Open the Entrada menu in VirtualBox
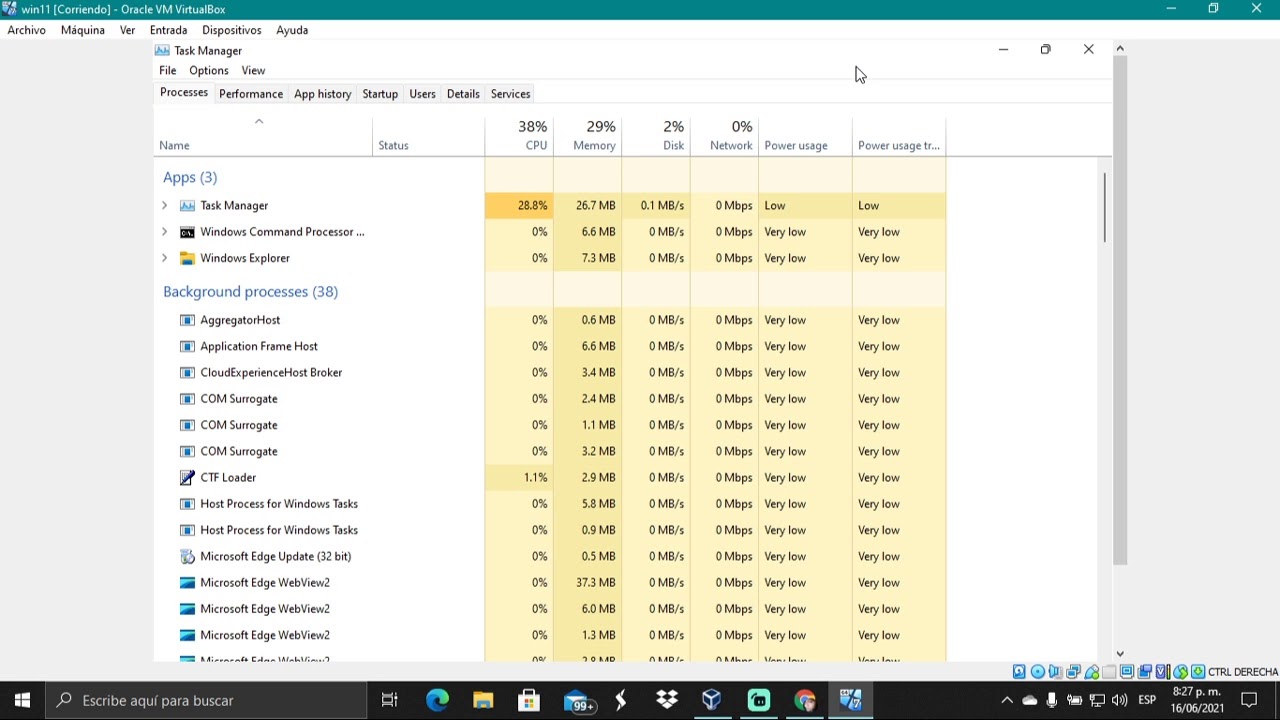Screen dimensions: 1280x720 pyautogui.click(x=168, y=30)
